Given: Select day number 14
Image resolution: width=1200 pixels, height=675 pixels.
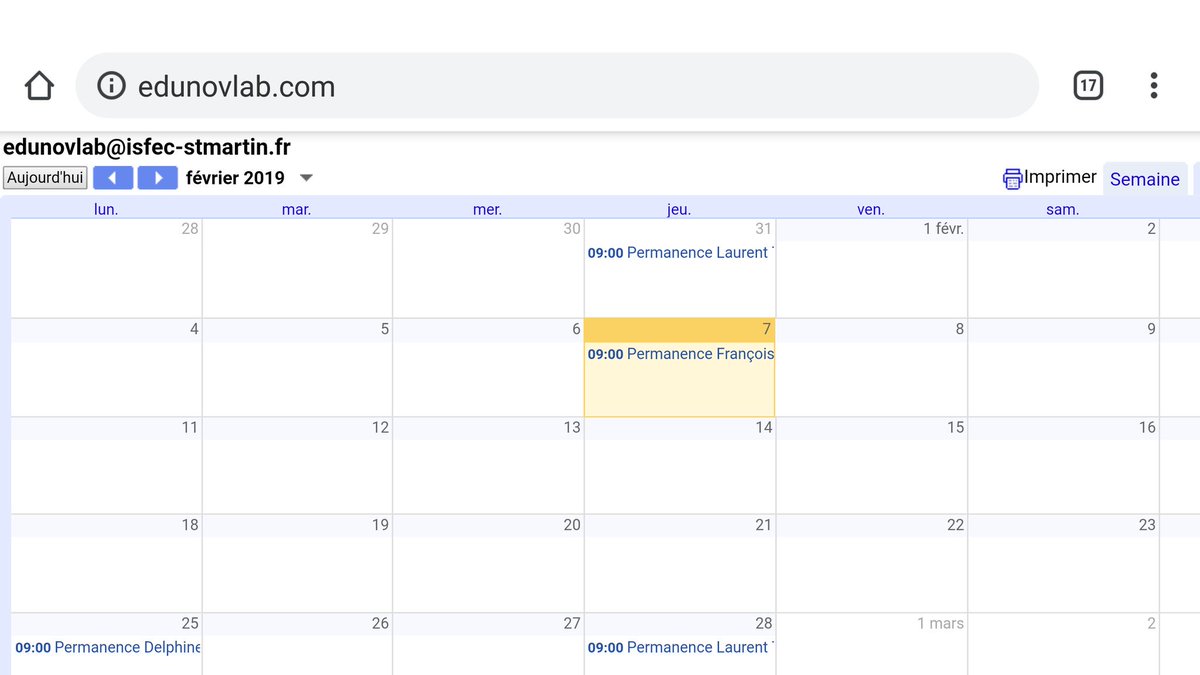Looking at the screenshot, I should pos(764,427).
